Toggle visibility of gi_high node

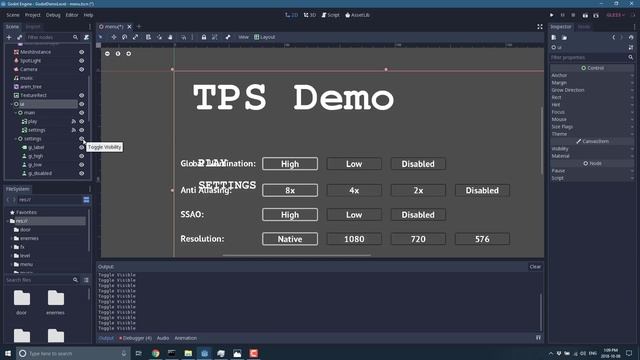click(x=82, y=156)
